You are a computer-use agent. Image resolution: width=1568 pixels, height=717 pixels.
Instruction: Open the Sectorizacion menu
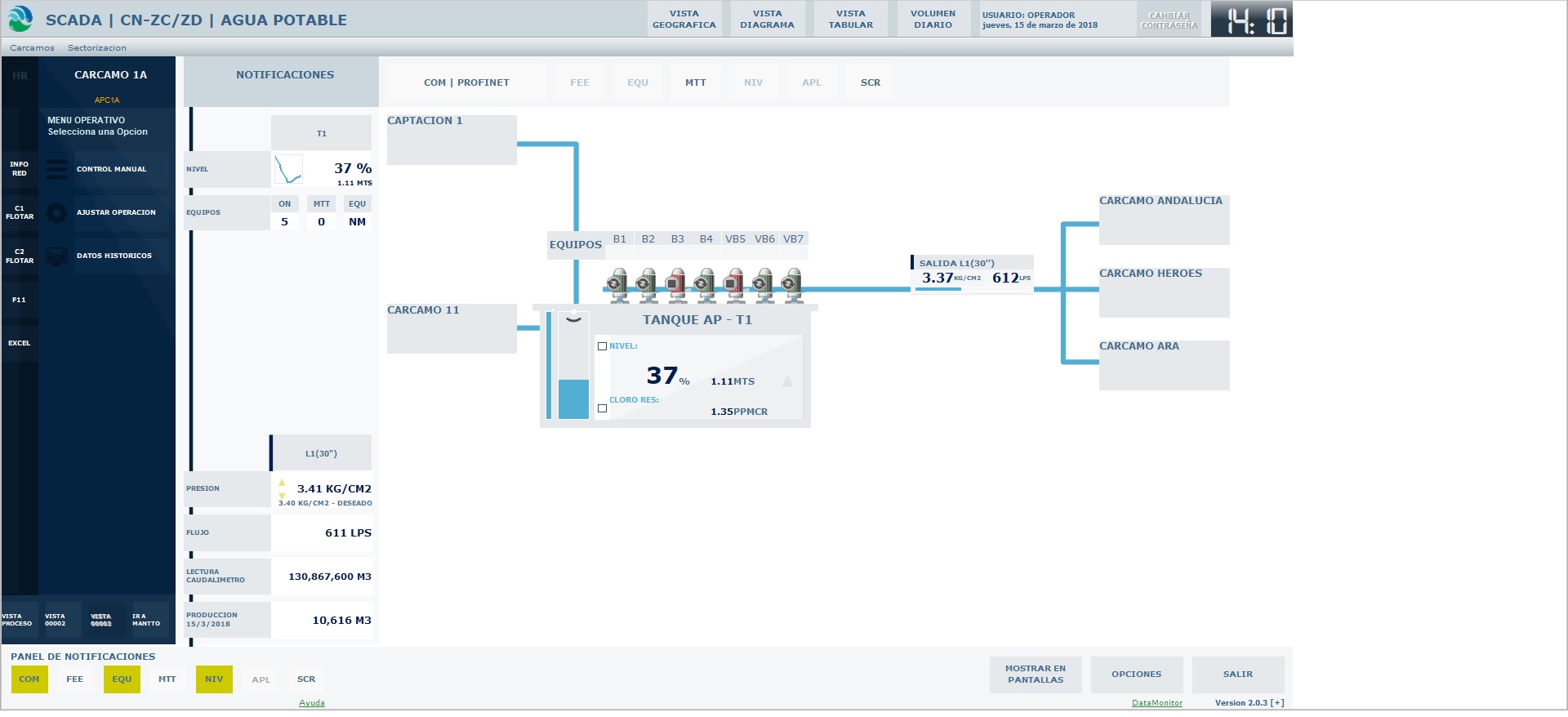[x=97, y=48]
